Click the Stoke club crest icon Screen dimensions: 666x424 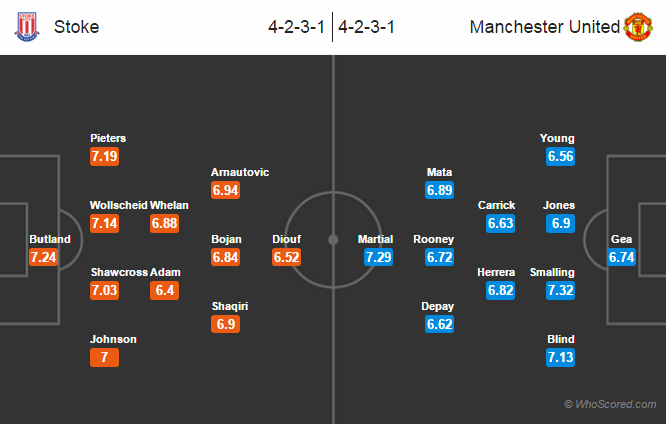[x=25, y=27]
